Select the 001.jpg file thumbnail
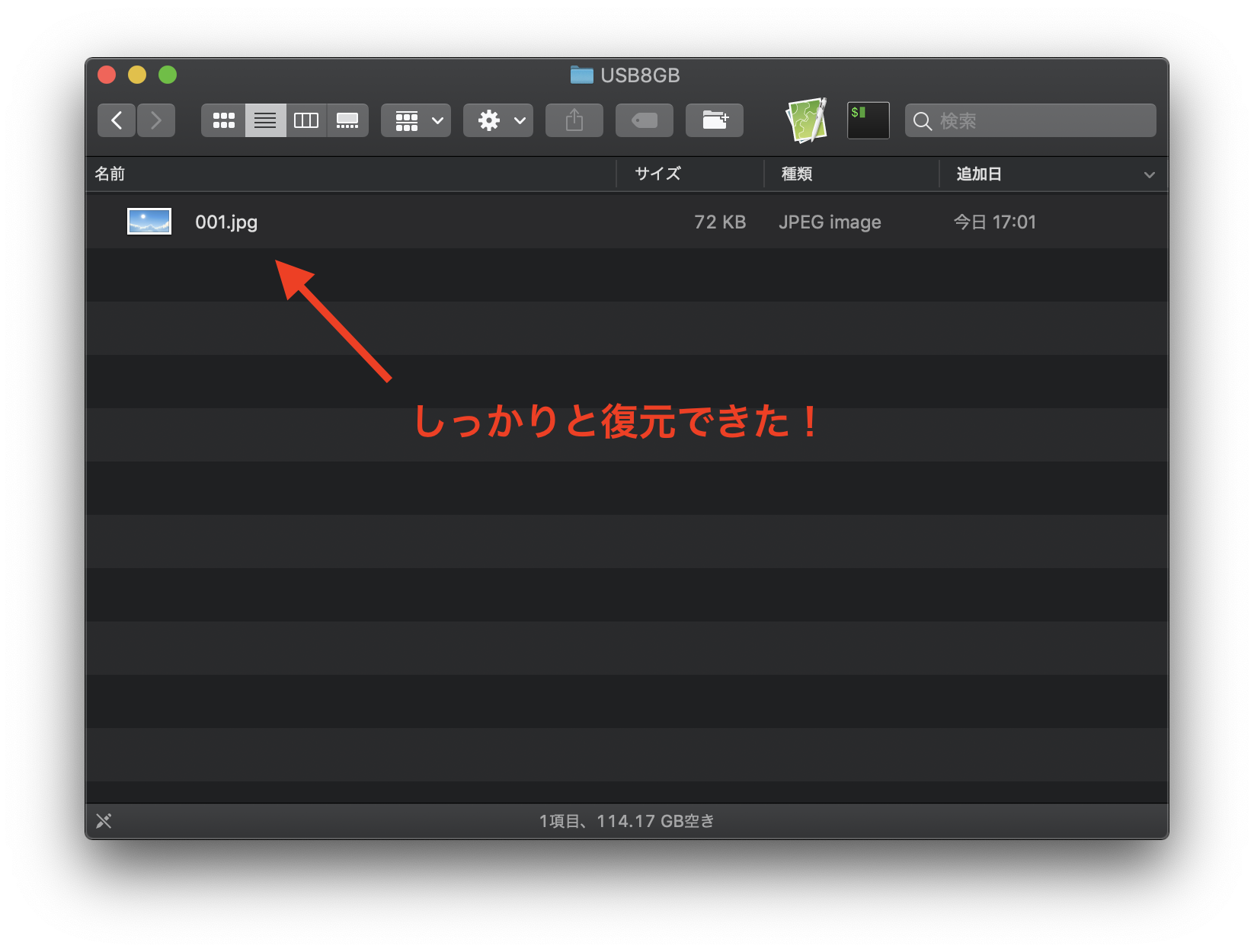 click(x=149, y=222)
